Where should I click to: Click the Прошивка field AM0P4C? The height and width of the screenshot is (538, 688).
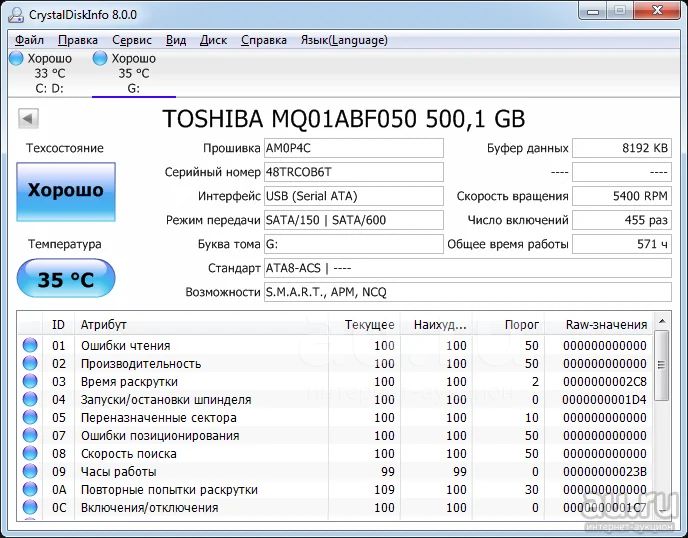tap(354, 148)
